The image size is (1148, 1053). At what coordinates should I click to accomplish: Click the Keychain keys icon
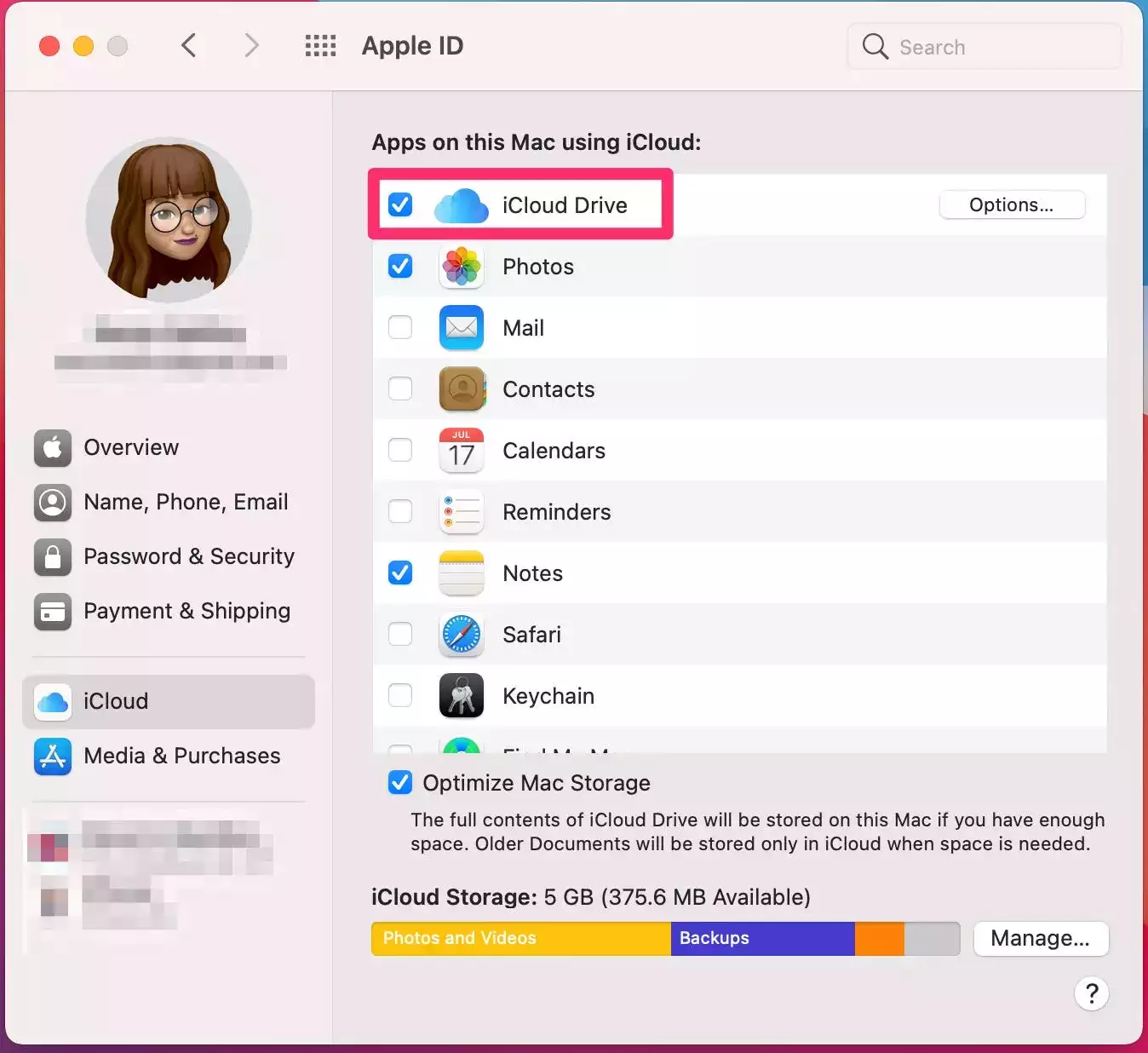[461, 696]
